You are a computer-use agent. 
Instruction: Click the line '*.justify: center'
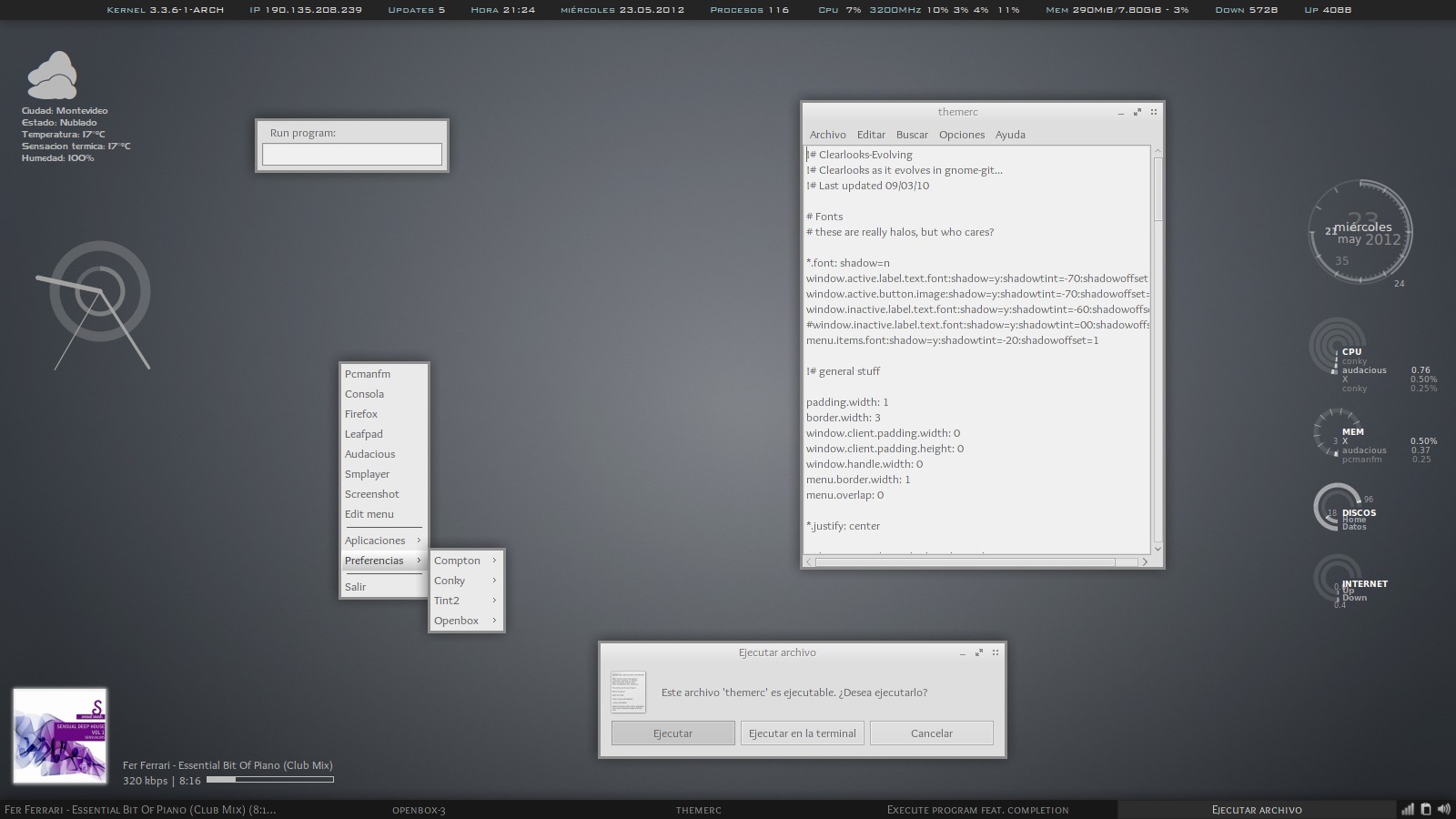[x=843, y=526]
